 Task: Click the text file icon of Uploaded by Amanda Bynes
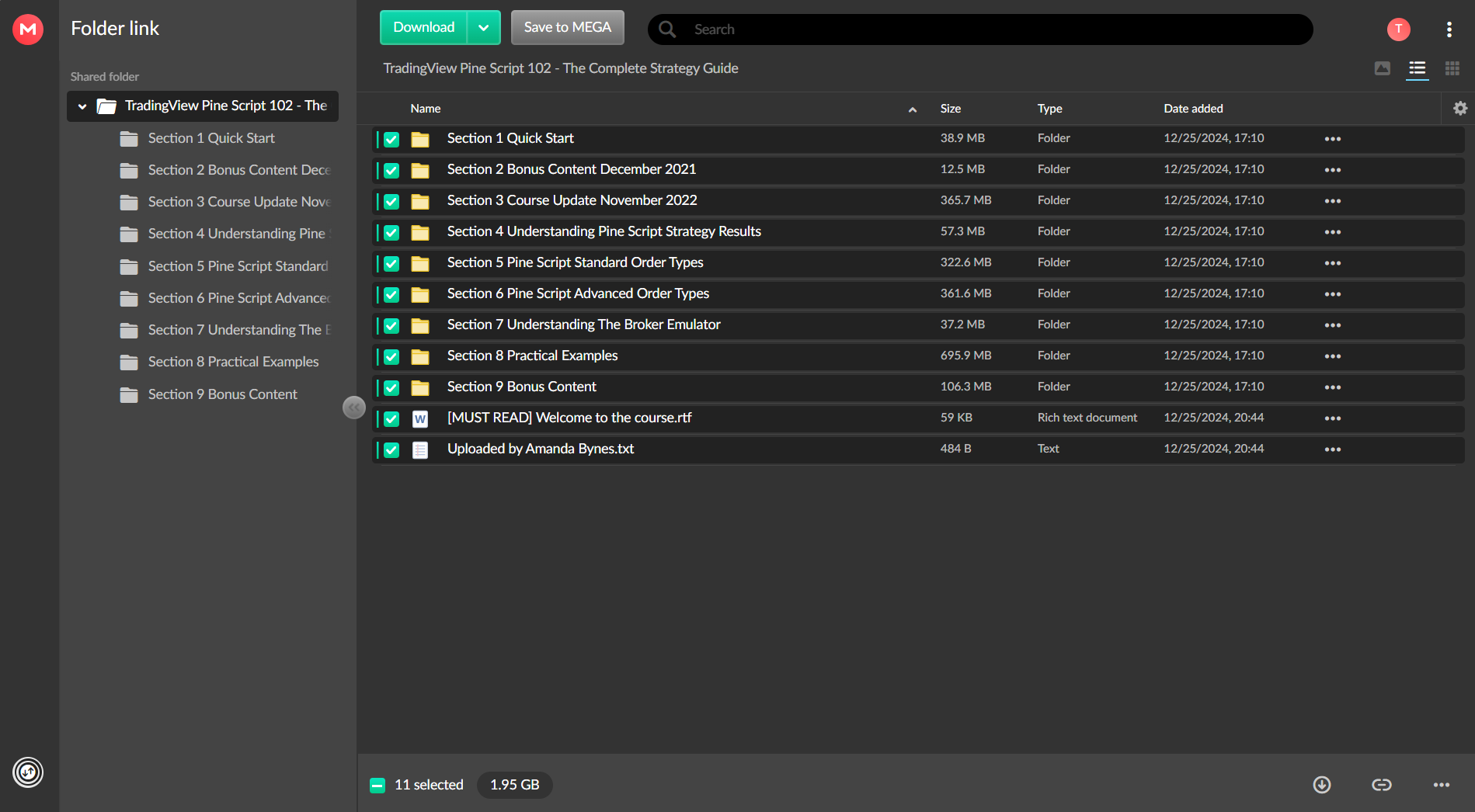pyautogui.click(x=420, y=449)
